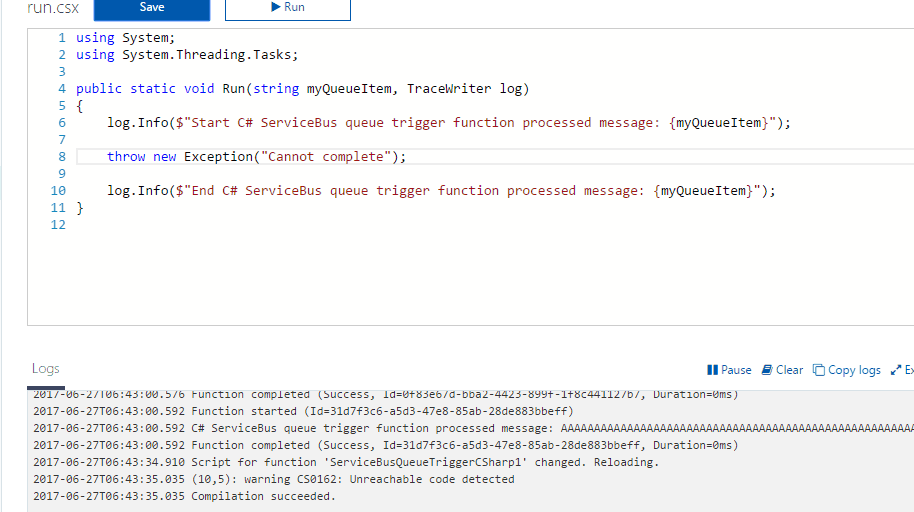
Task: Click the pause icon in Logs toolbar
Action: (x=712, y=370)
